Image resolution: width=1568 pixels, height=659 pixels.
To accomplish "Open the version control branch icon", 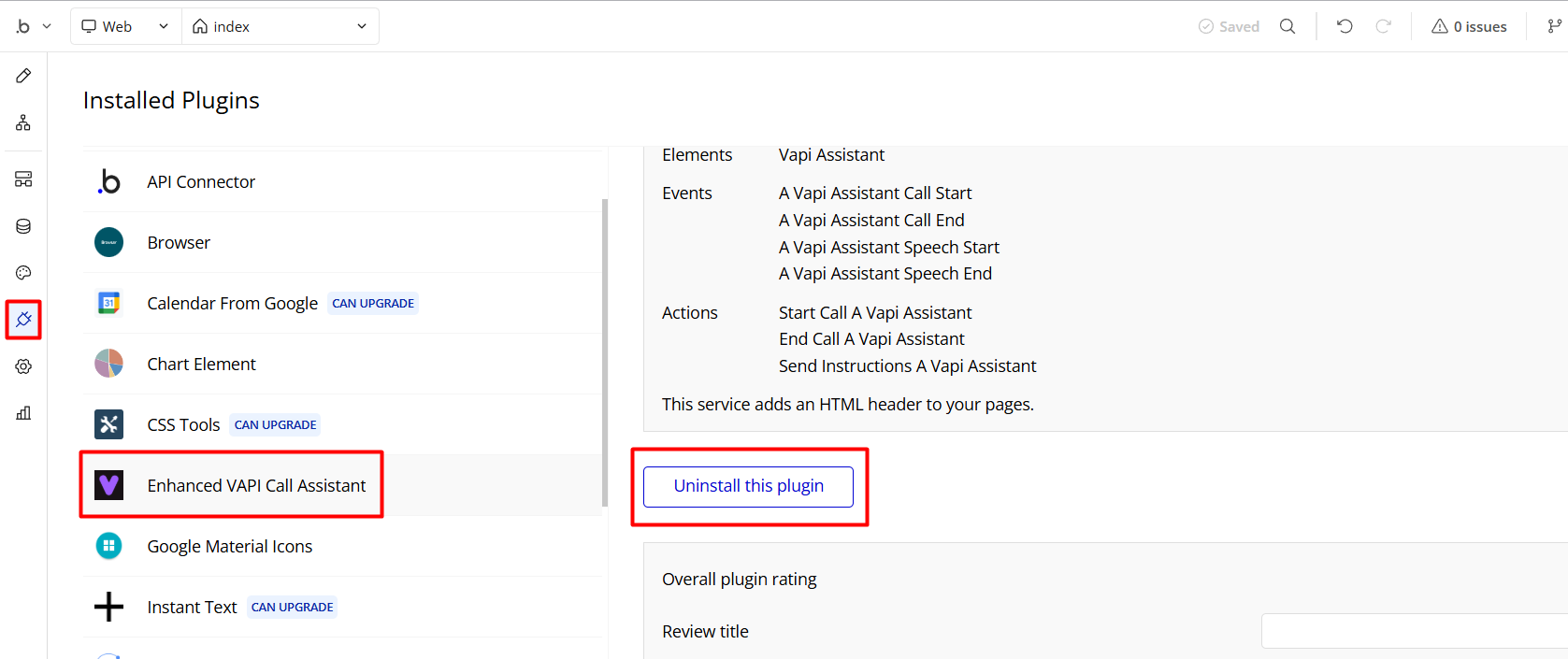I will pyautogui.click(x=1554, y=26).
